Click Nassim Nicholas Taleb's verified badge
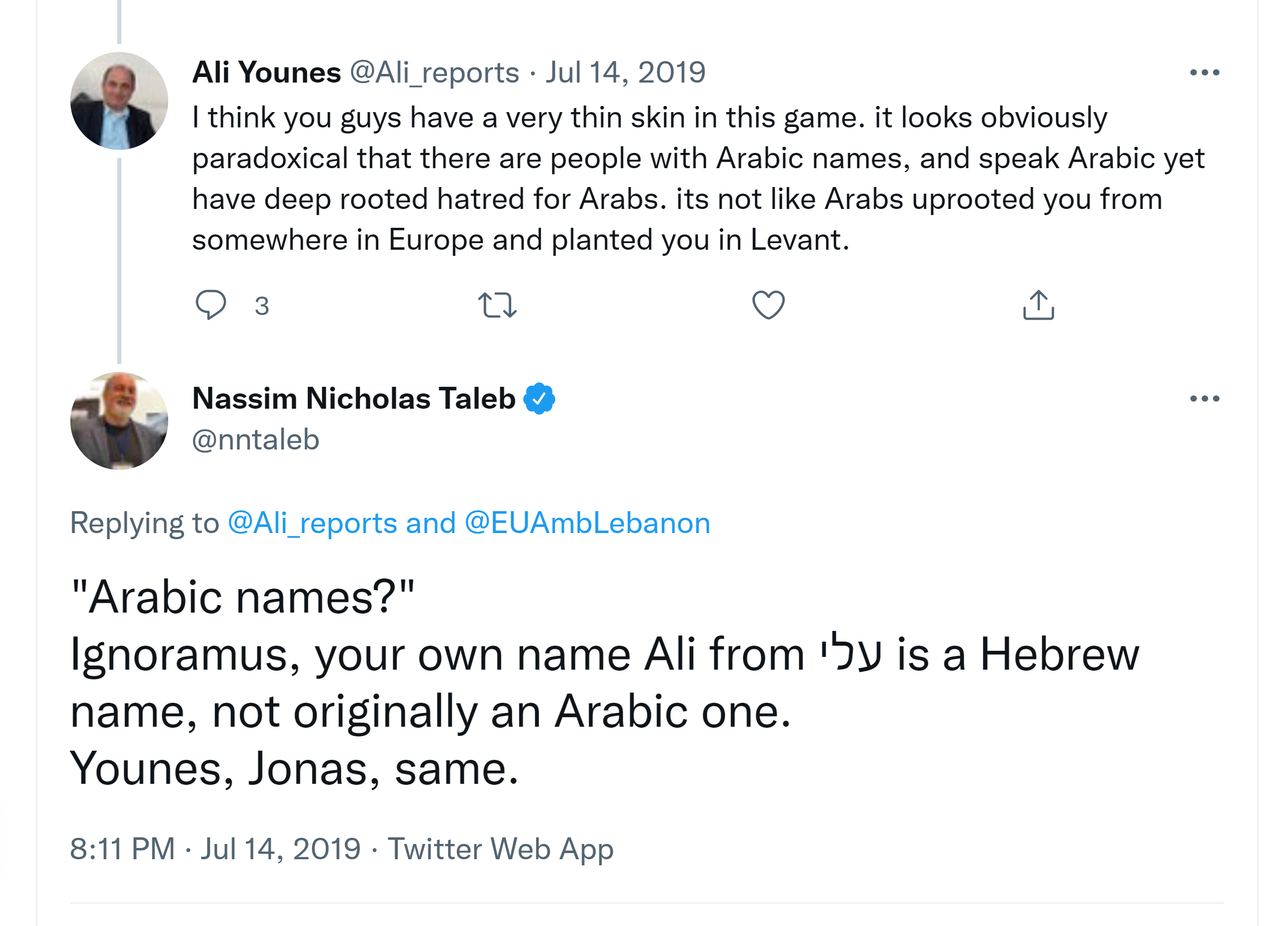Screen dimensions: 1288x926 539,399
